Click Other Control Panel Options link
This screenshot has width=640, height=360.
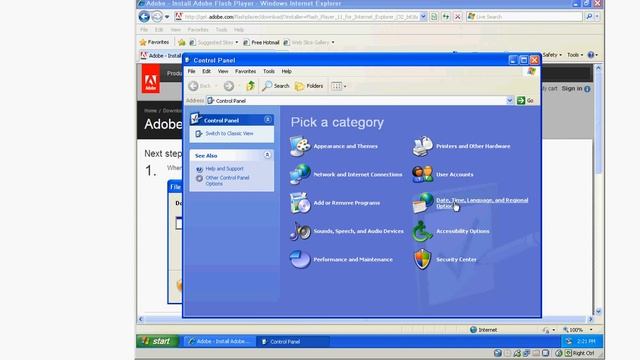coord(227,181)
